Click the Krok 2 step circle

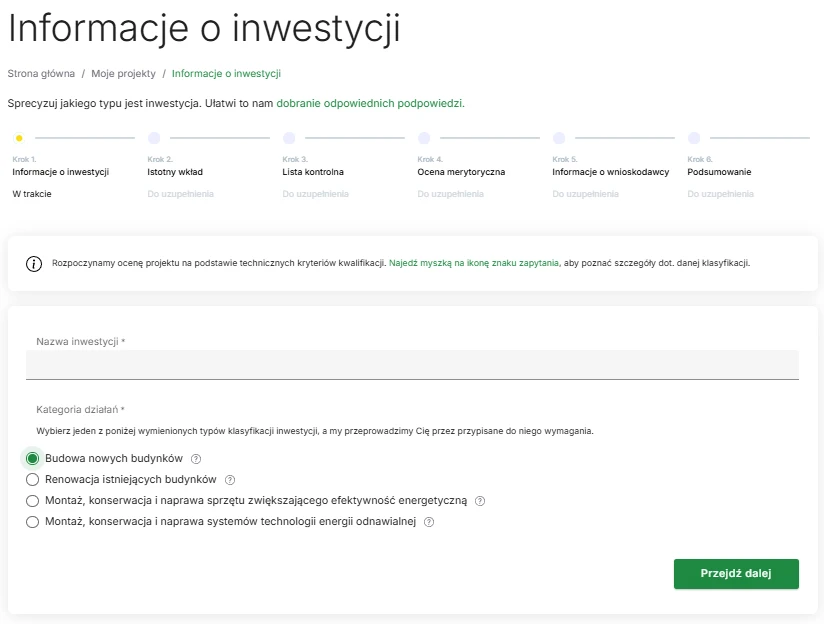(154, 138)
